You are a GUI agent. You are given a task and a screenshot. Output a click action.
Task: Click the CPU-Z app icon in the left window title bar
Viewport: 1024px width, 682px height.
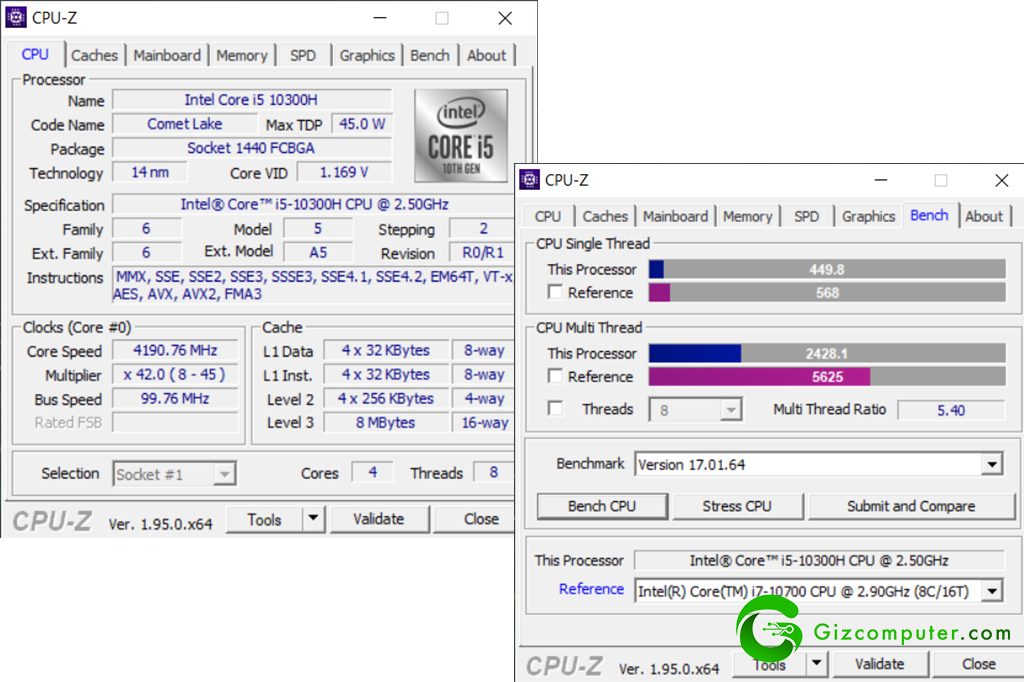tap(16, 18)
